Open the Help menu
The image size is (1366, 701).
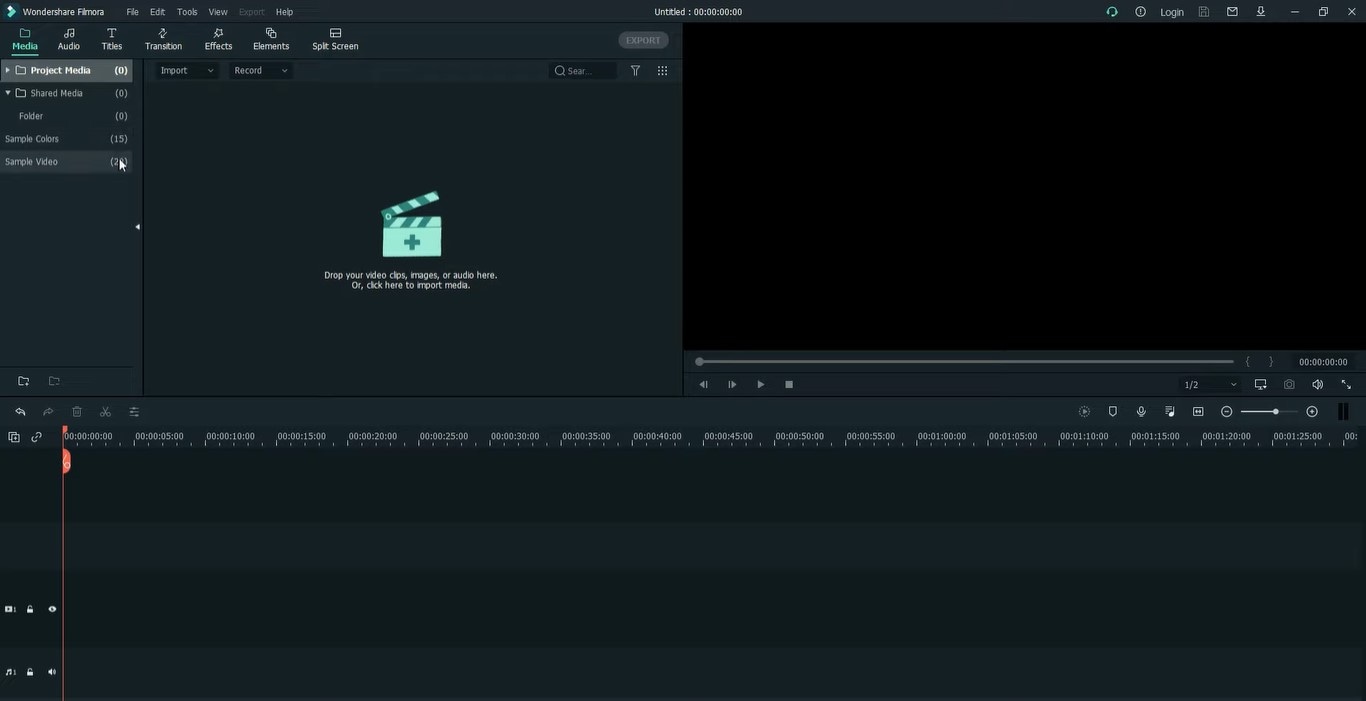point(284,12)
